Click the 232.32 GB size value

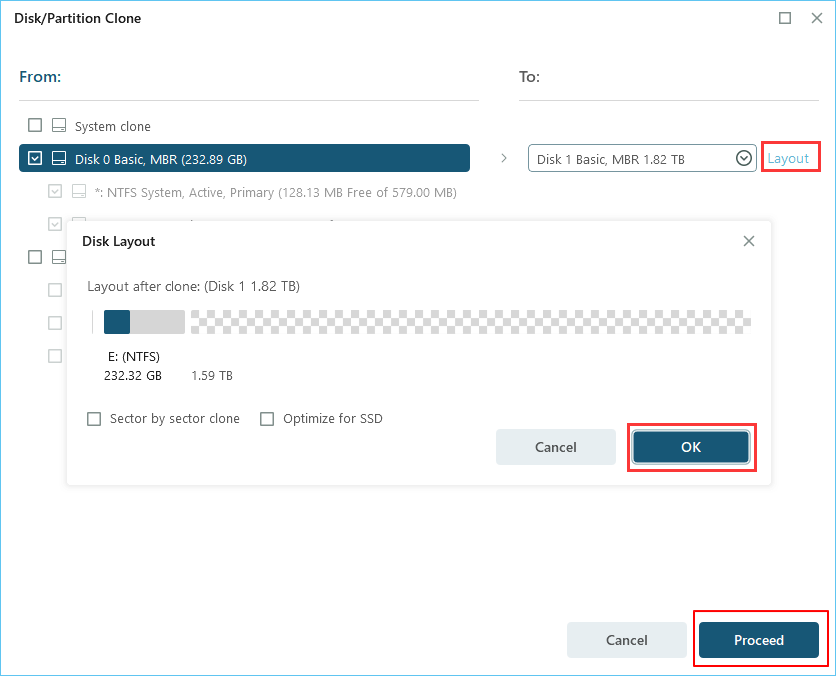pos(133,376)
